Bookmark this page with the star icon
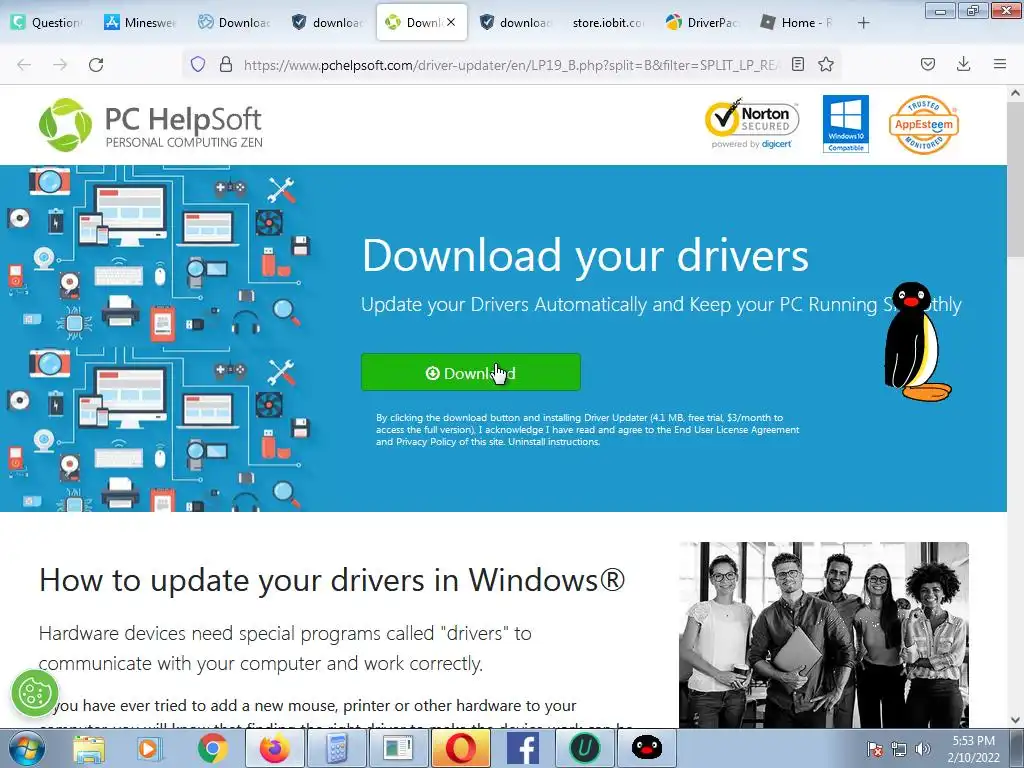 (826, 64)
